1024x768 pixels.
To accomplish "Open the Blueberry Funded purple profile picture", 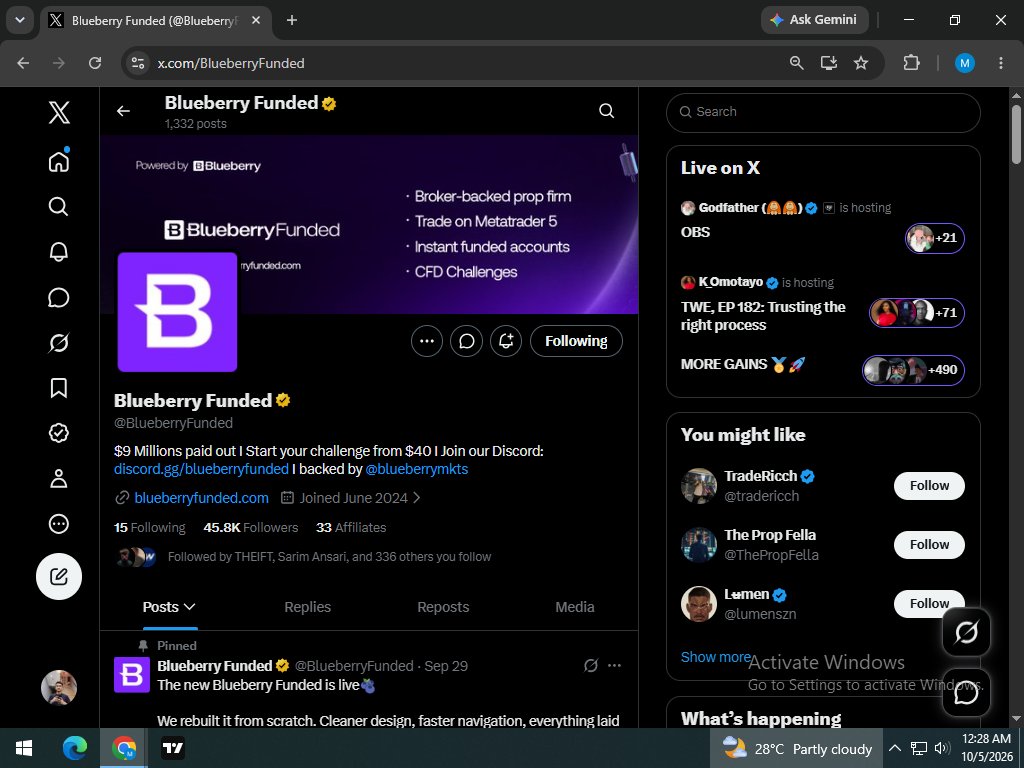I will [177, 312].
